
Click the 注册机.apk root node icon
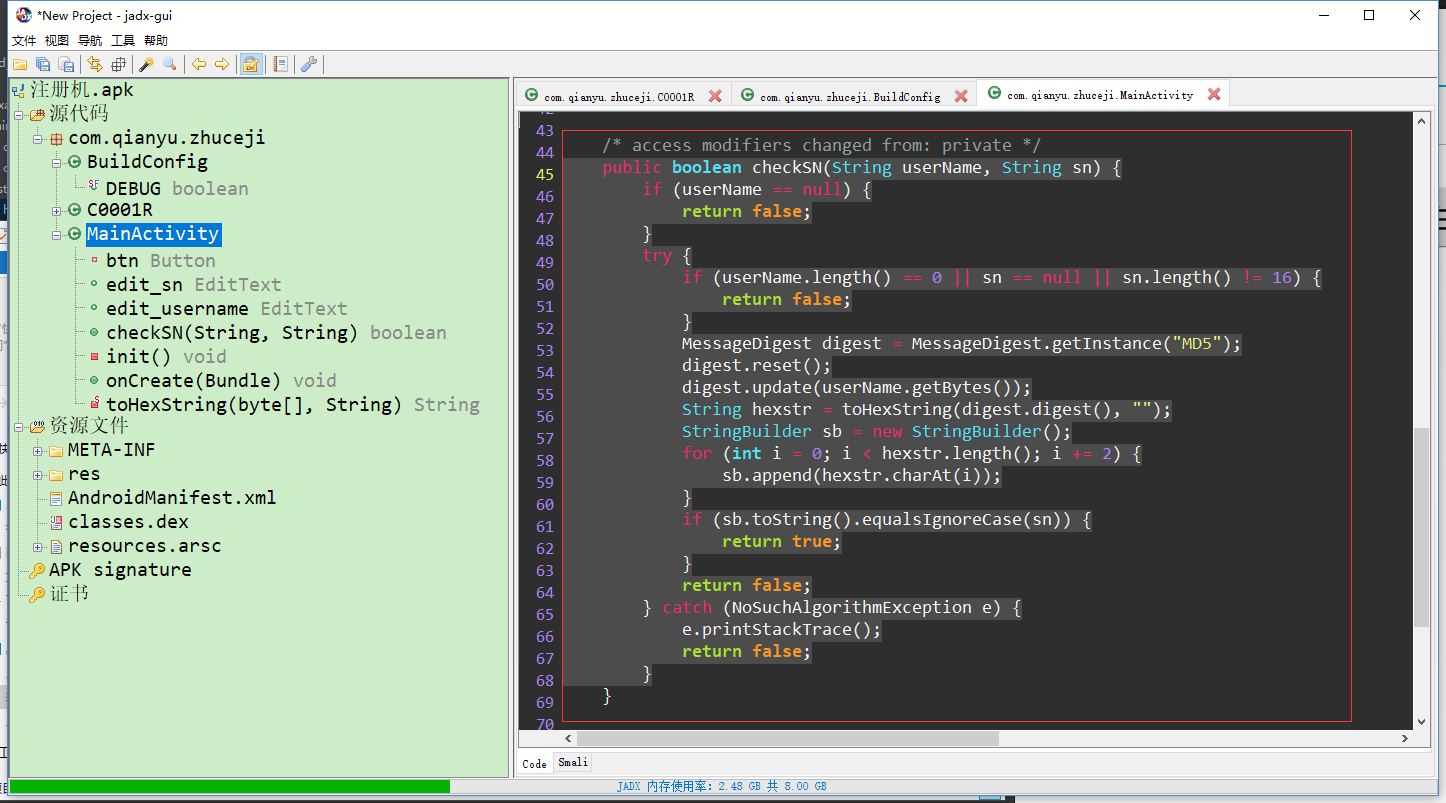[x=20, y=90]
